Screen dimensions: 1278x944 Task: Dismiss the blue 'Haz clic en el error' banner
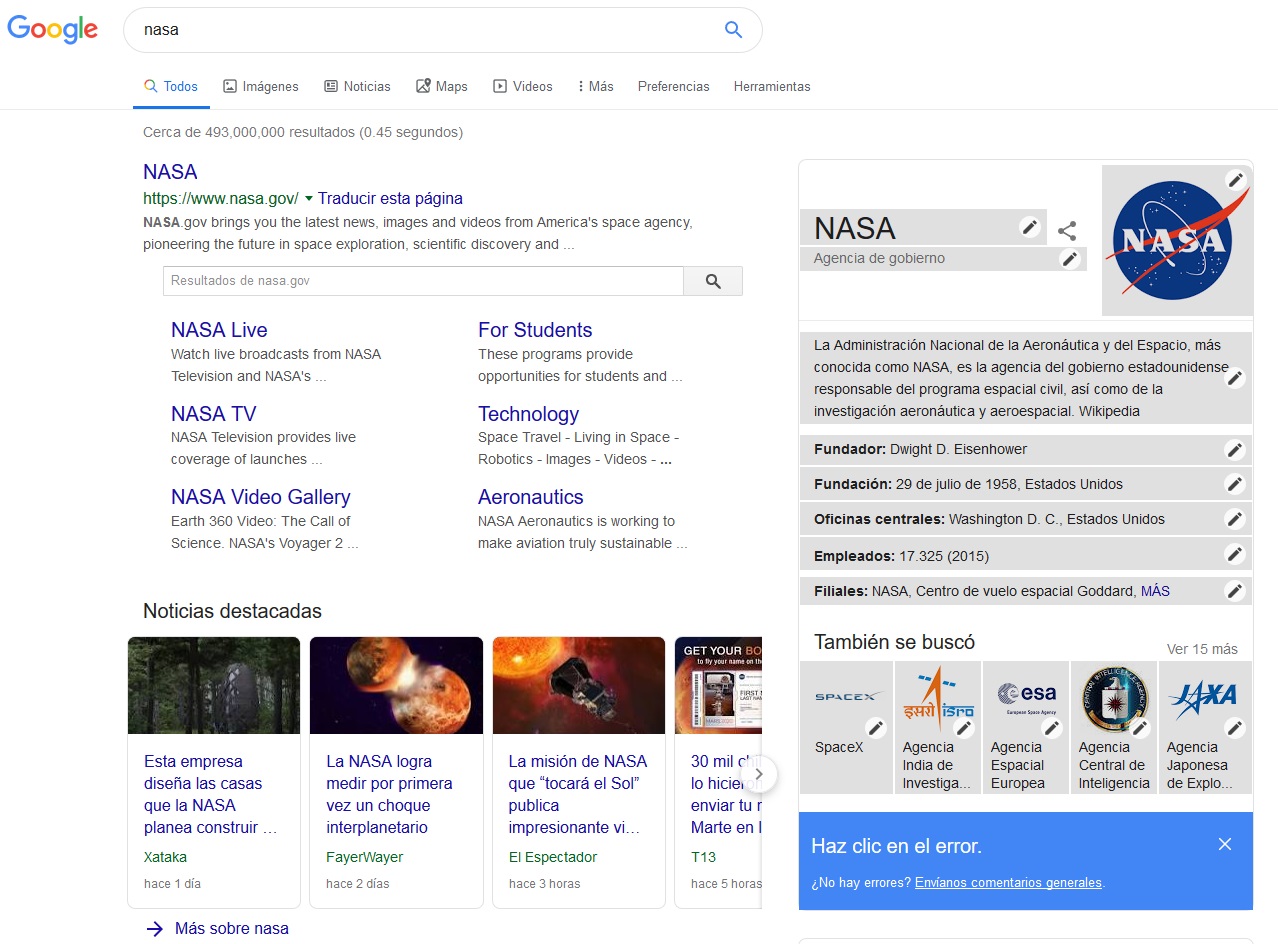(1225, 845)
